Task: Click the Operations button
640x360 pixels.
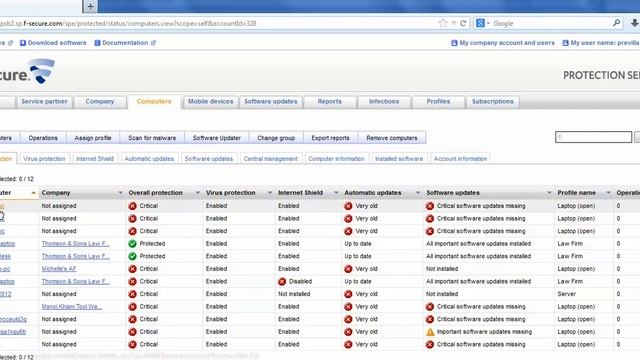Action: coord(43,138)
